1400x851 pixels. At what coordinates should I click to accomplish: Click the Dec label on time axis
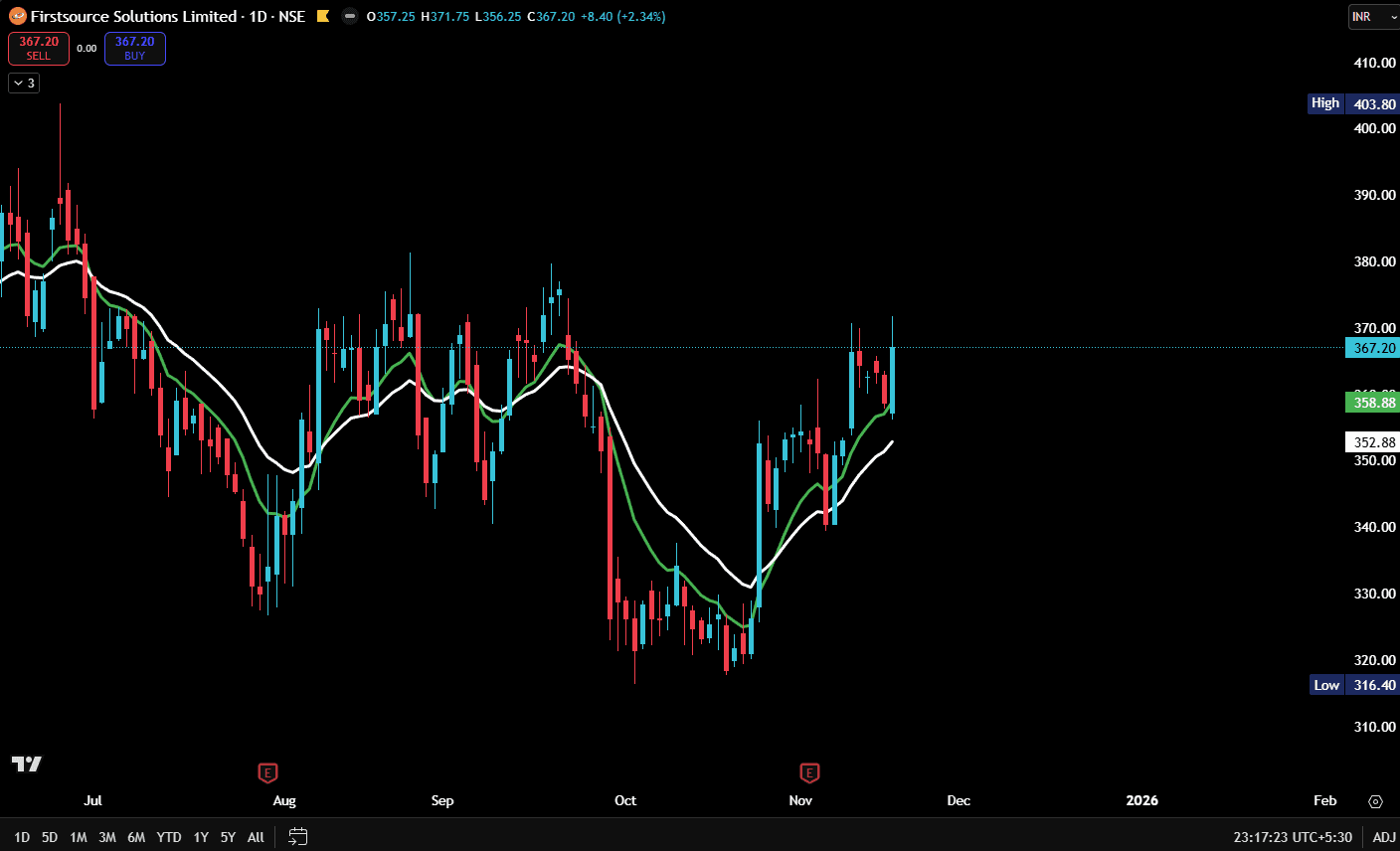point(959,800)
